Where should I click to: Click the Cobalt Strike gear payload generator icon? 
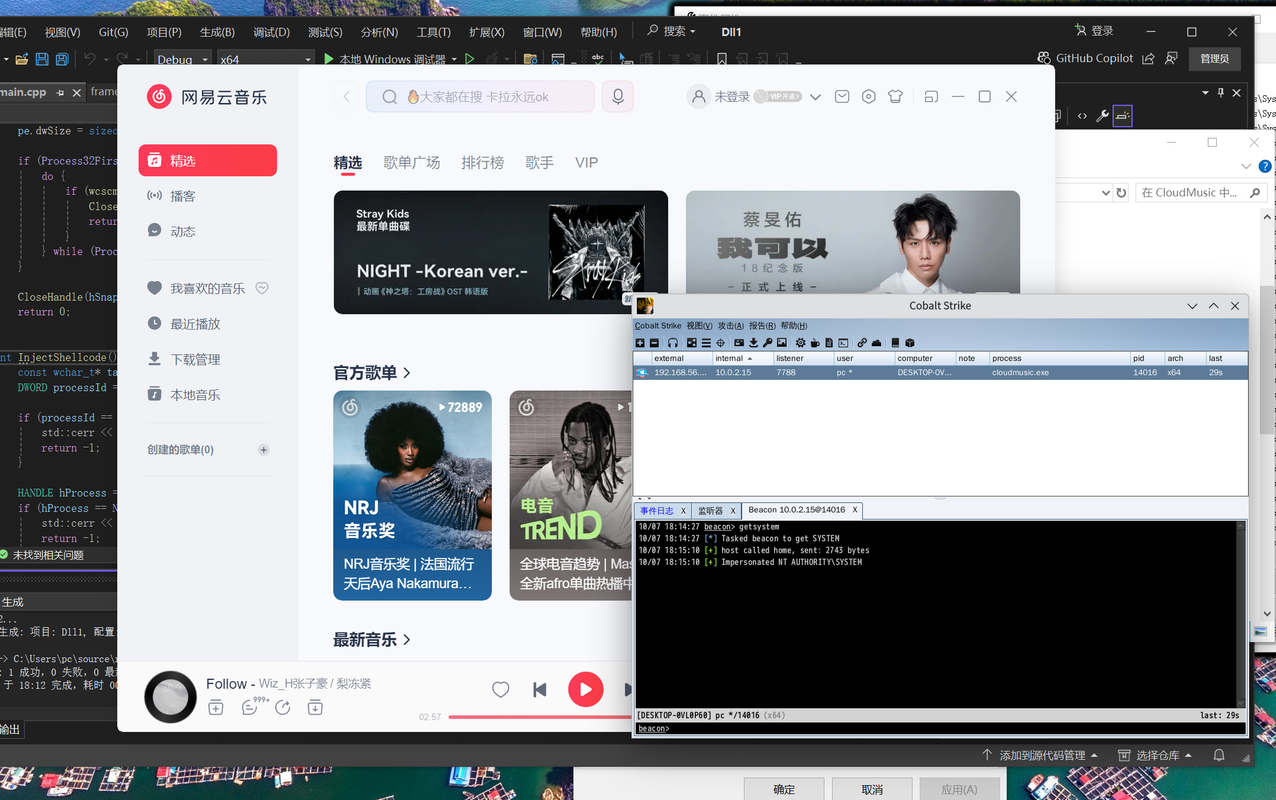(x=800, y=343)
